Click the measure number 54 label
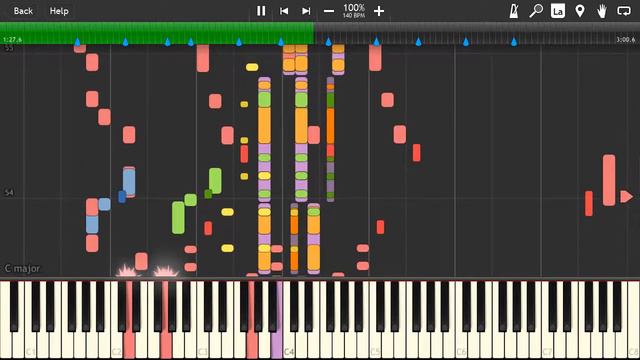 tap(9, 192)
